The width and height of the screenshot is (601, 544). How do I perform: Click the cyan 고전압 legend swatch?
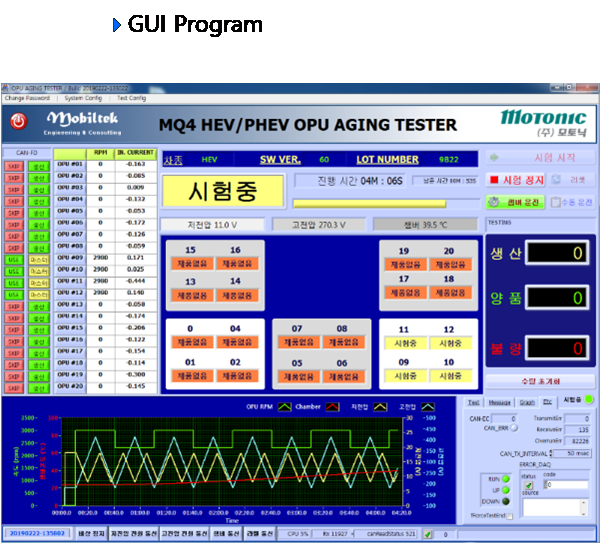click(x=428, y=407)
